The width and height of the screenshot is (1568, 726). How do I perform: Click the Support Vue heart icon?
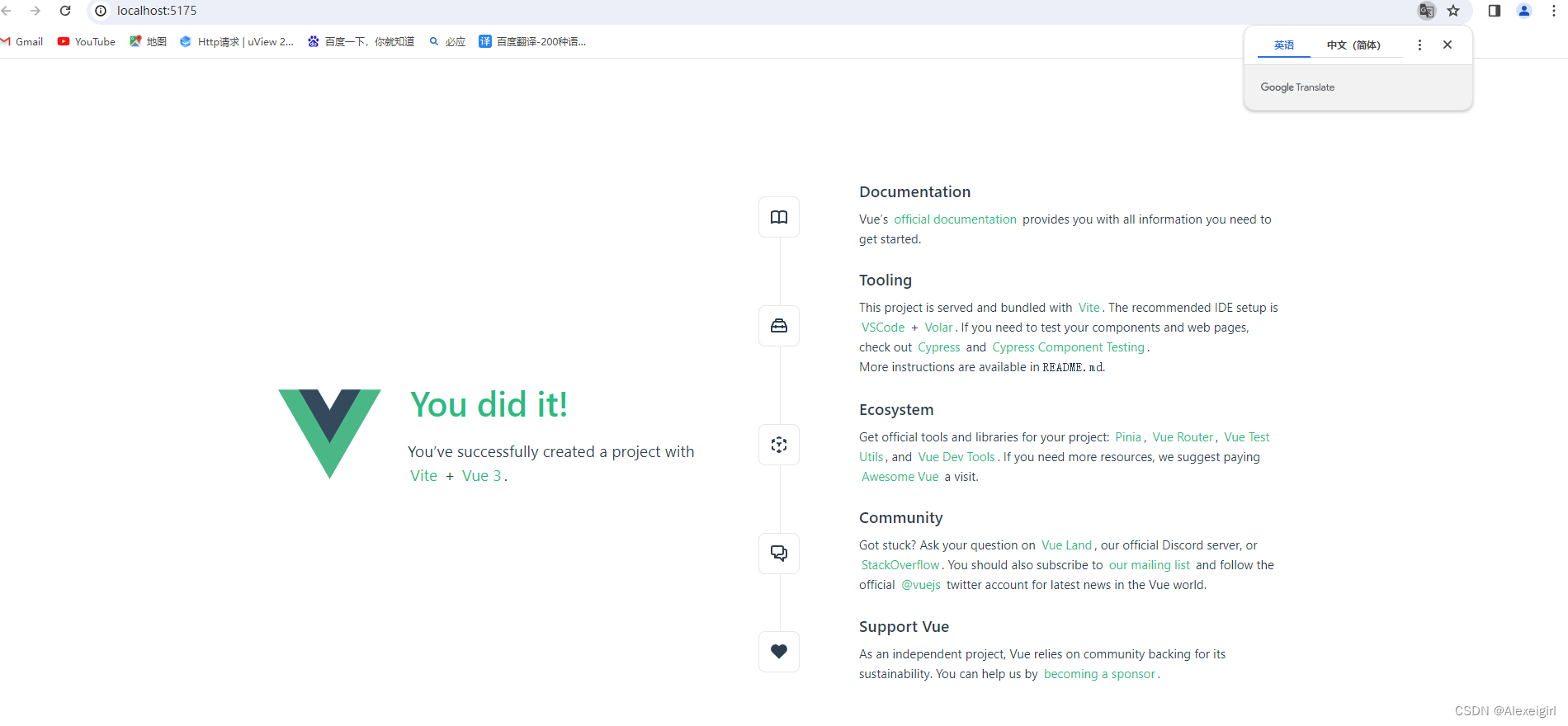pos(779,652)
